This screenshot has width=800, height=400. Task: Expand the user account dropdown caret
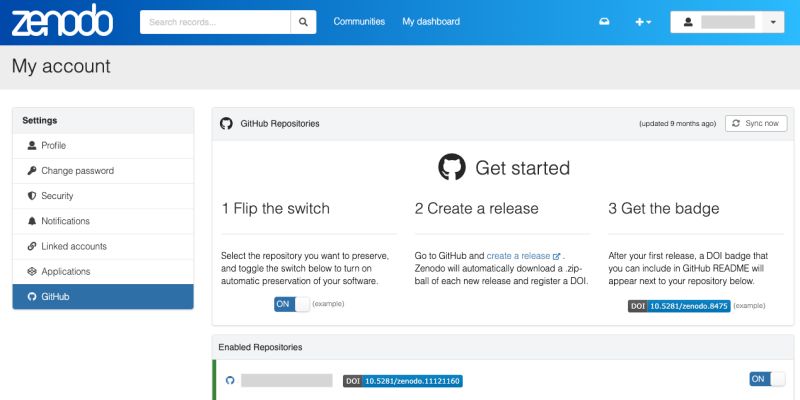(x=773, y=22)
